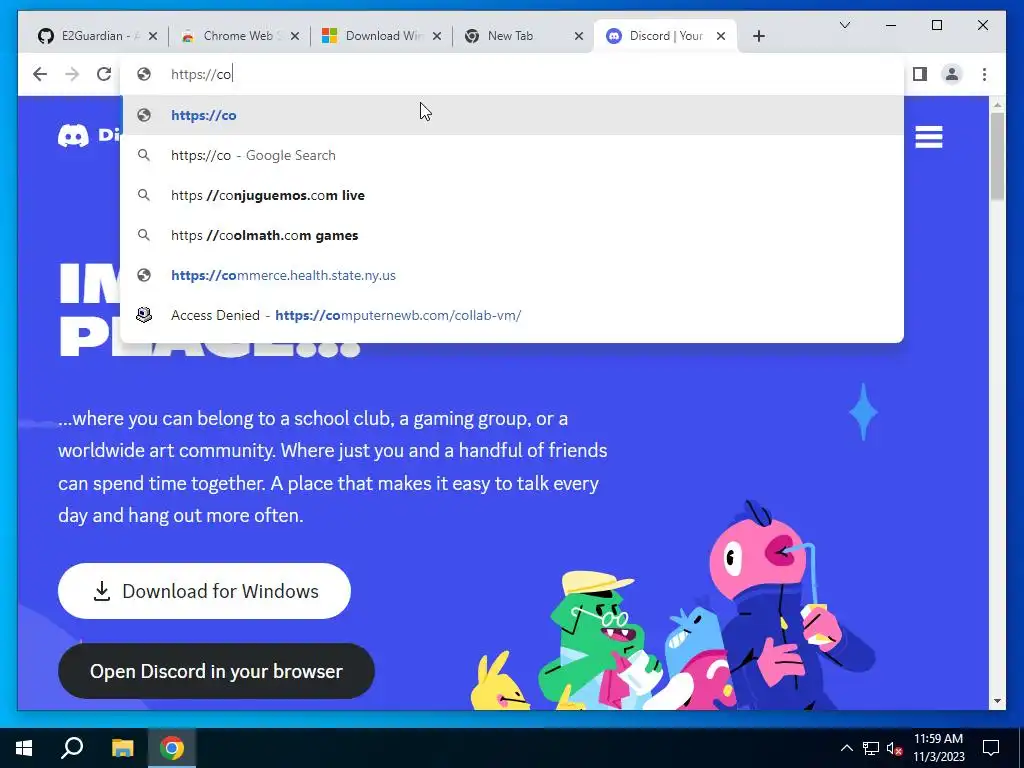Viewport: 1024px width, 768px height.
Task: Go back using the browser back arrow
Action: pos(40,74)
